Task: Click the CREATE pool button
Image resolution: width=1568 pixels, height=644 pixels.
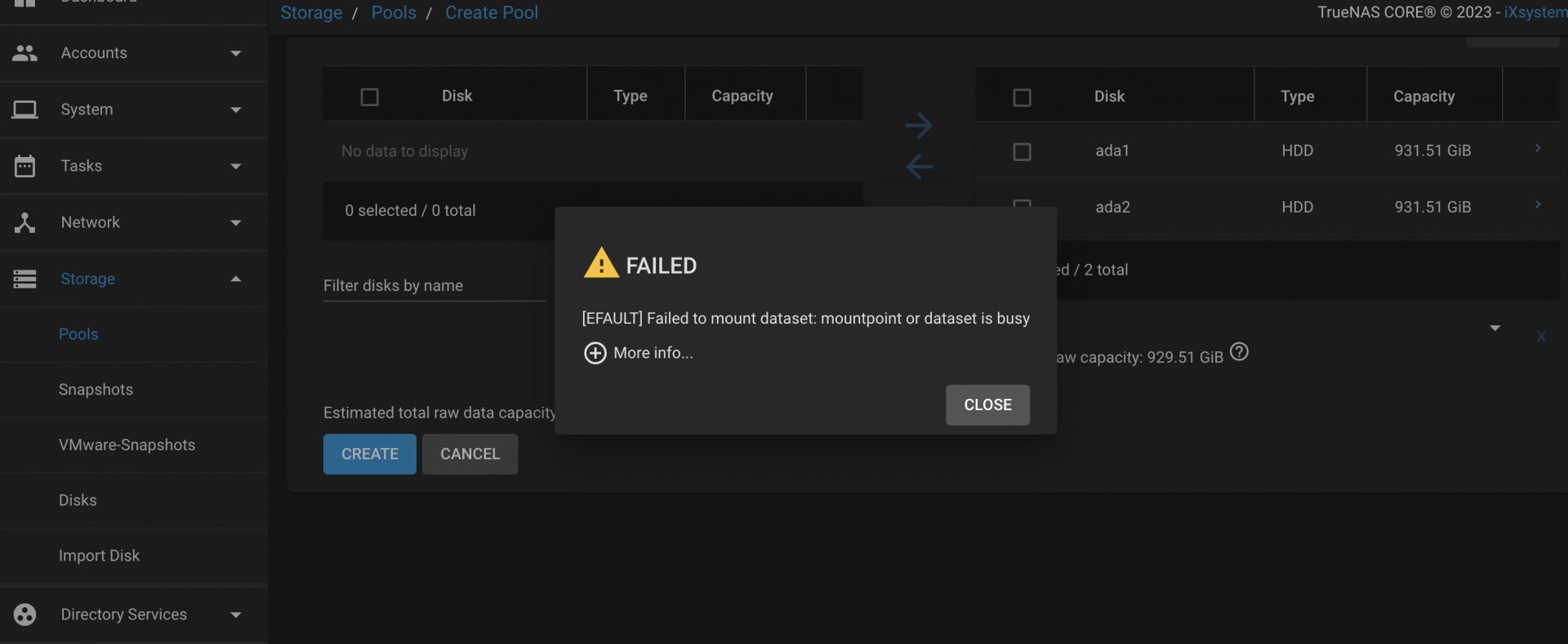Action: (369, 454)
